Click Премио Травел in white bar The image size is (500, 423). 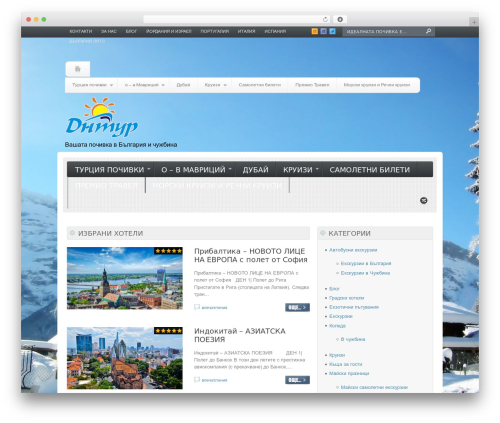point(312,85)
